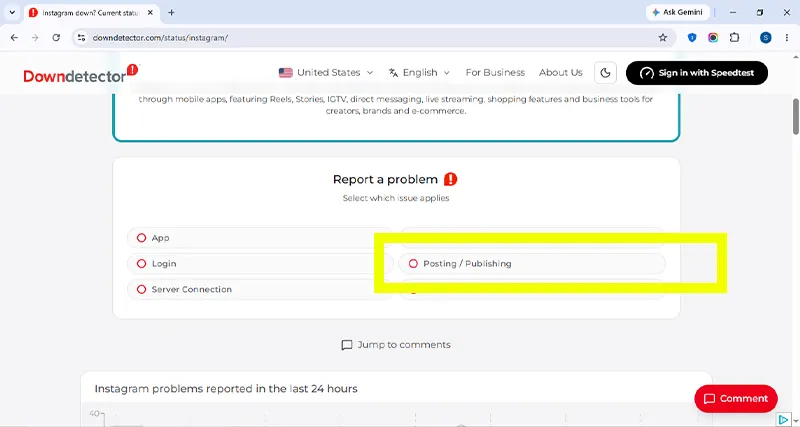
Task: Click the red Comment button
Action: [736, 399]
